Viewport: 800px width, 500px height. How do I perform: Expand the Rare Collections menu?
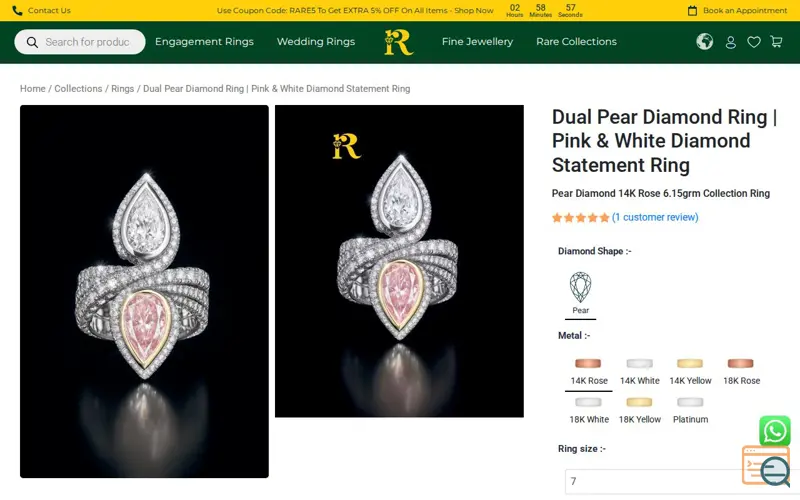(576, 42)
